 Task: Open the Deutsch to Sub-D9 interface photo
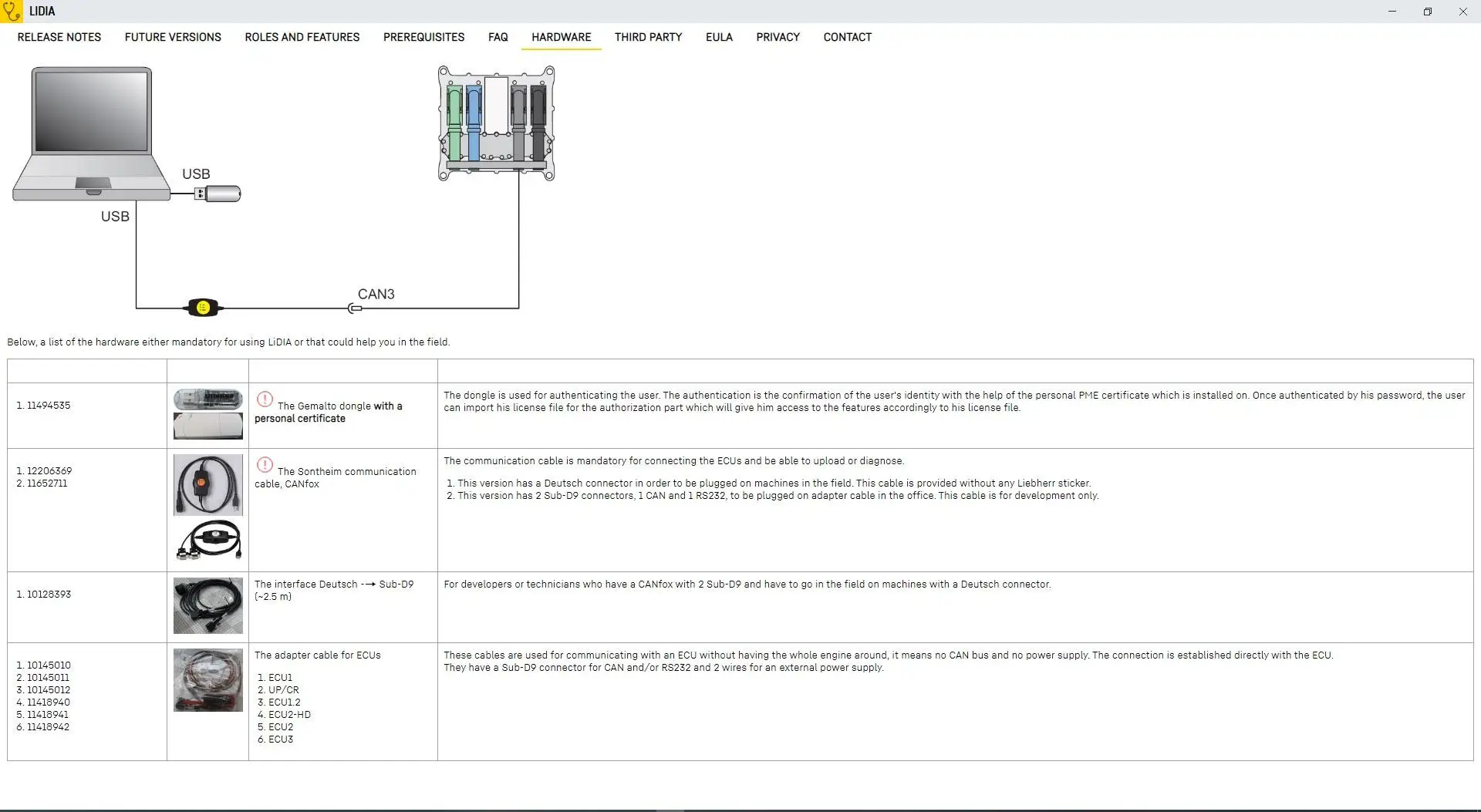(x=208, y=606)
